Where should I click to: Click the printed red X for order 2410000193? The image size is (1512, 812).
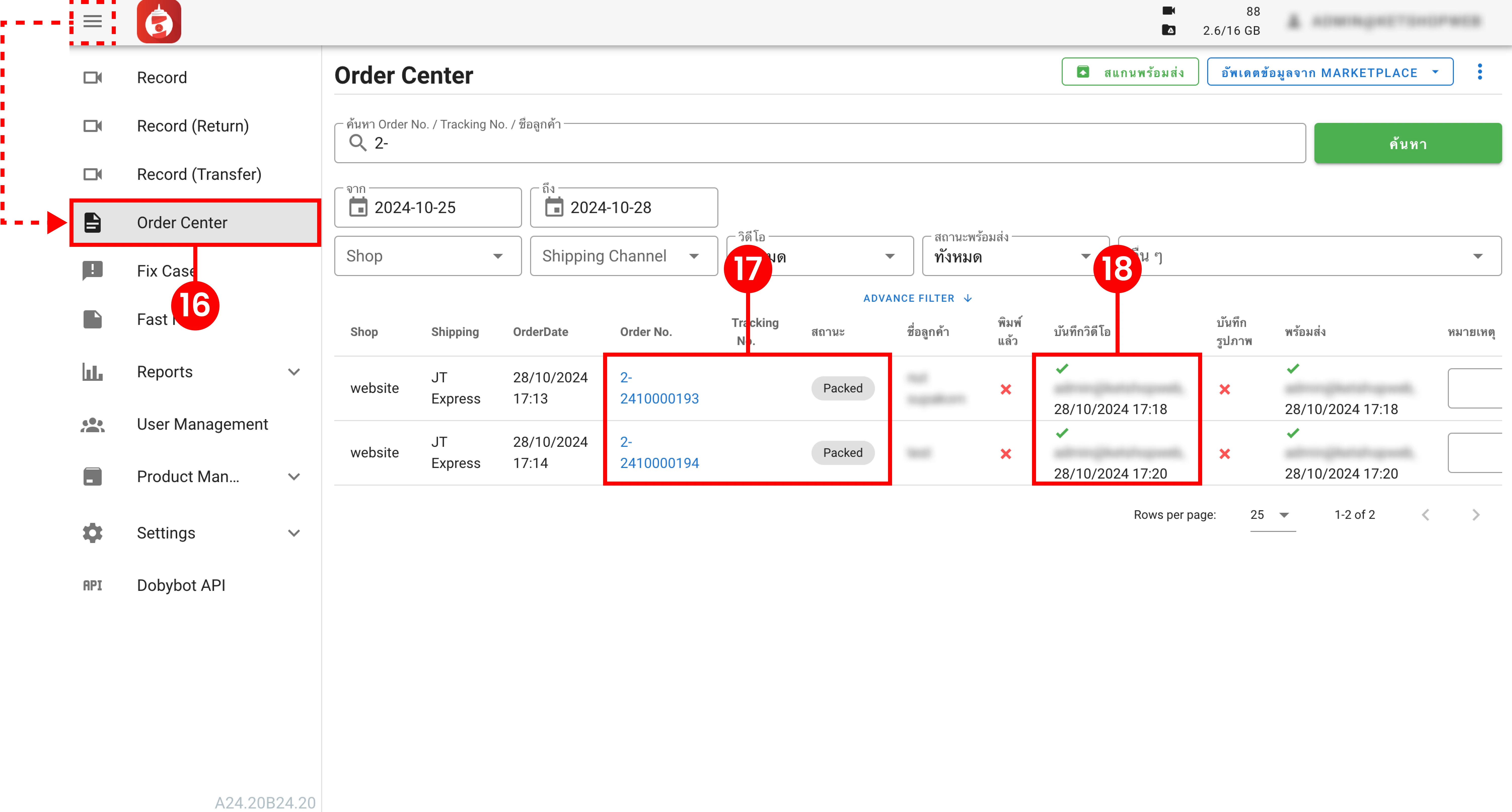(x=1006, y=389)
